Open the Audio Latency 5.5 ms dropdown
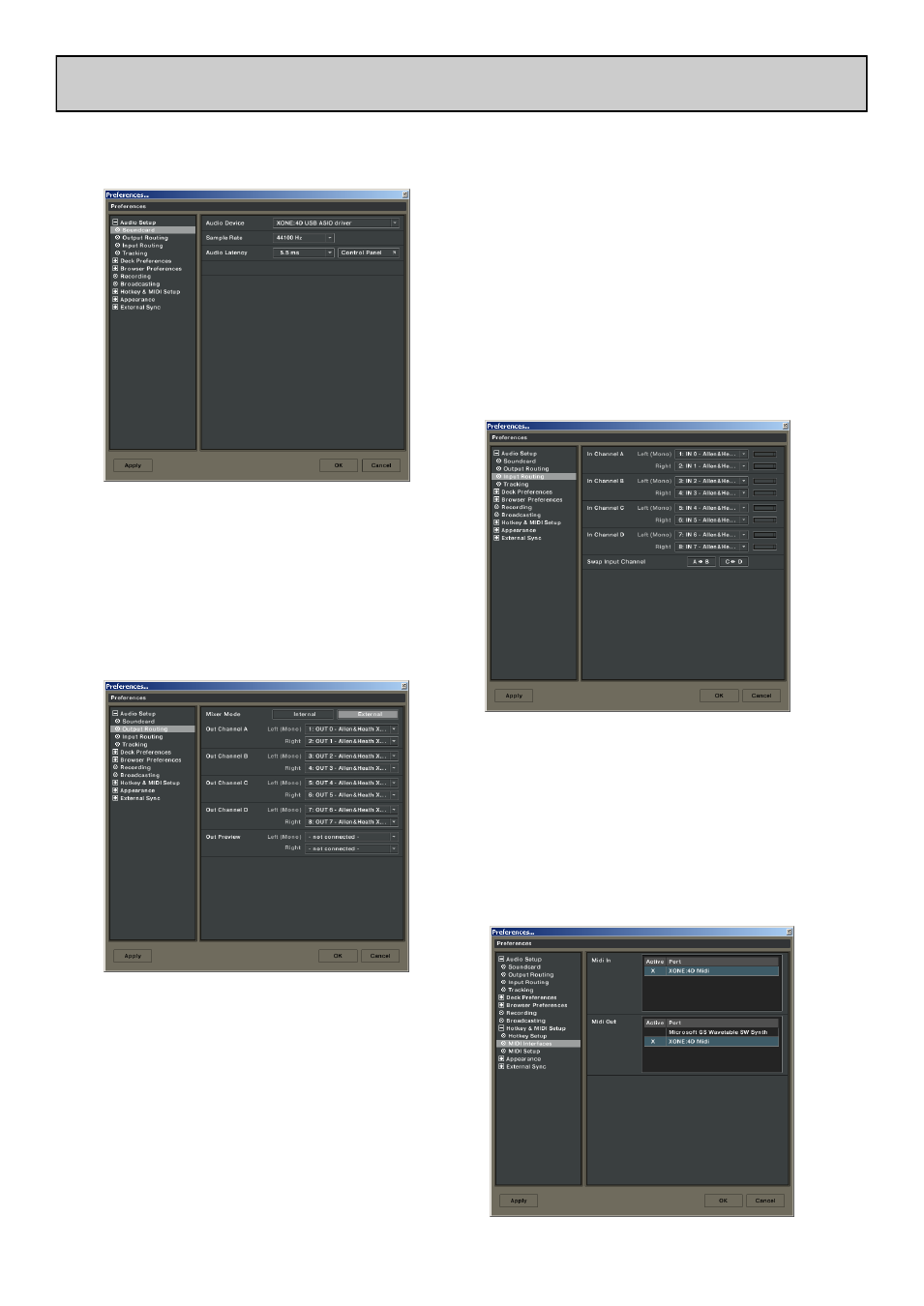The width and height of the screenshot is (924, 1306). (304, 252)
